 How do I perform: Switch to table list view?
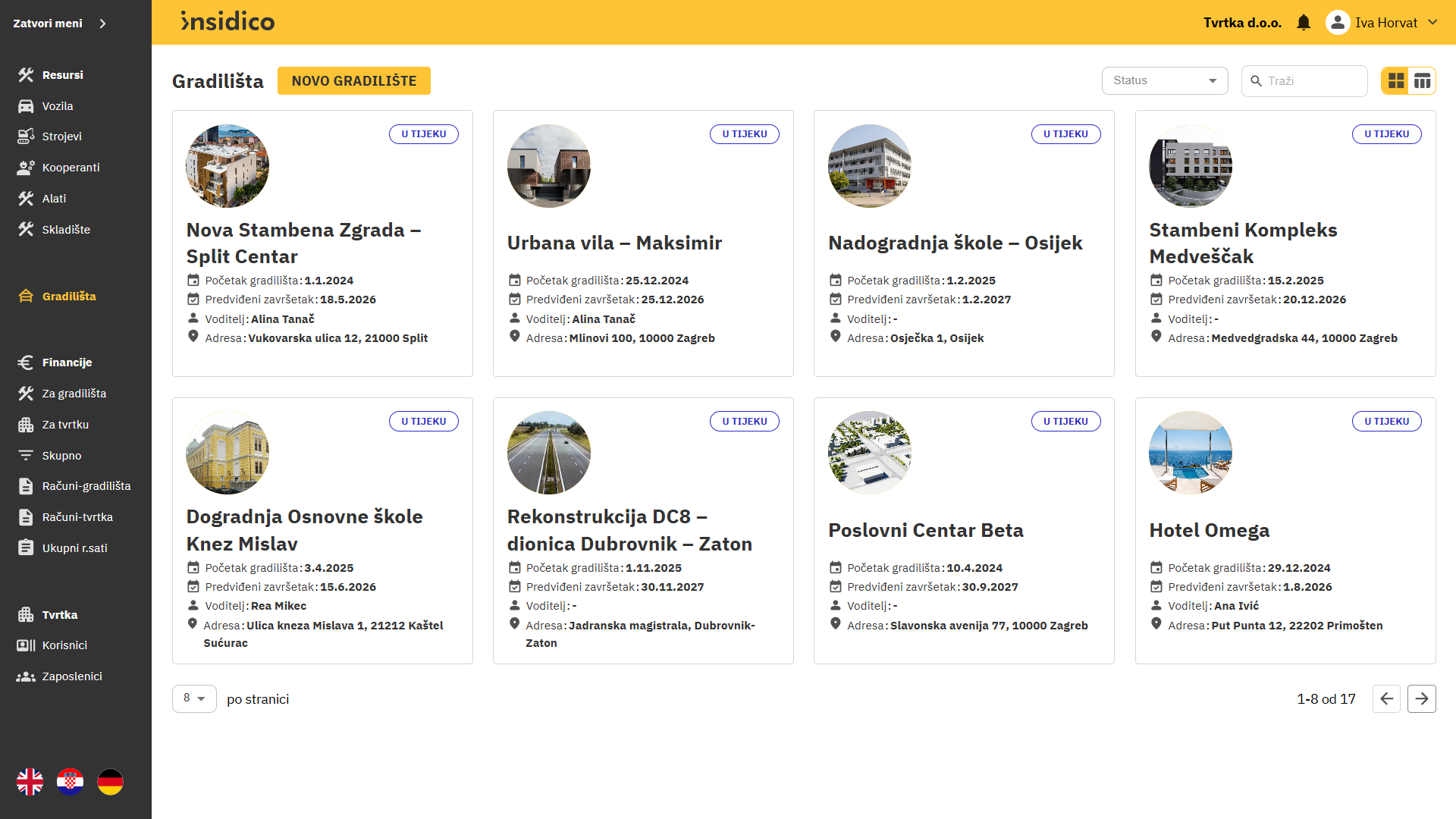pos(1422,81)
